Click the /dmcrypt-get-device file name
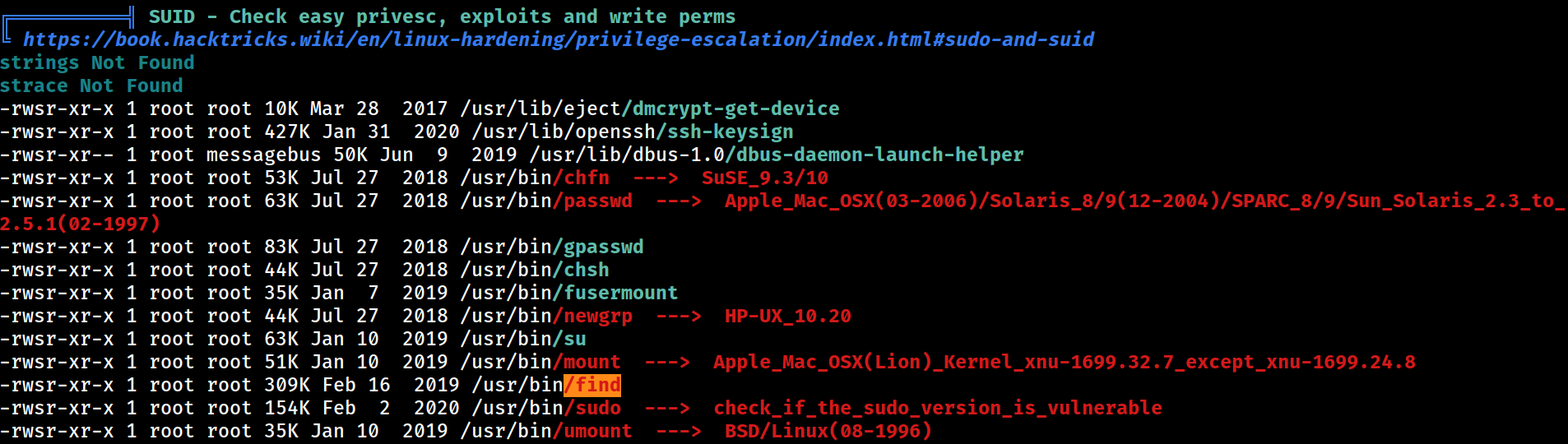 [731, 109]
